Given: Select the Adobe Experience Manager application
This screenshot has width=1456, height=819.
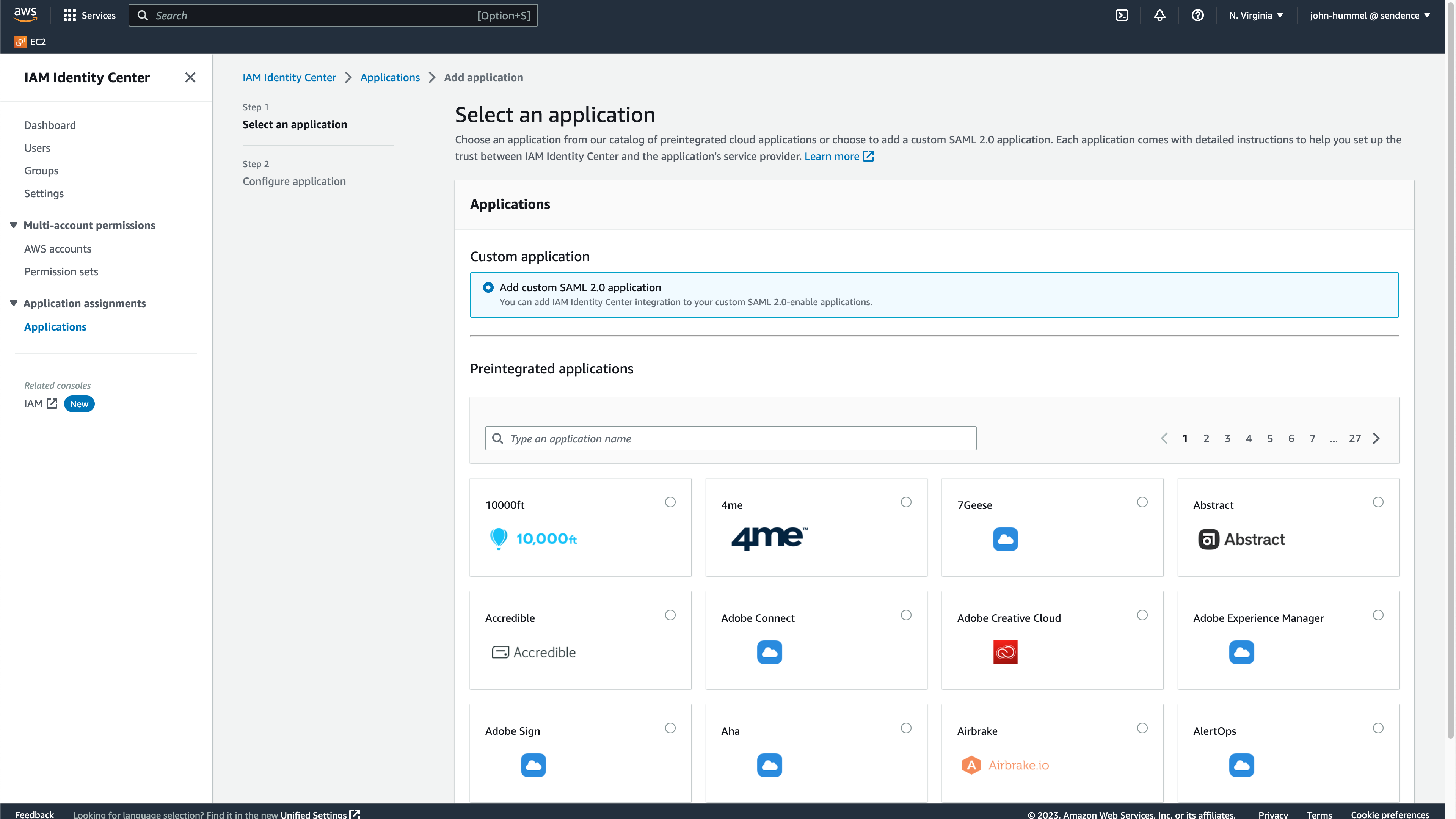Looking at the screenshot, I should (1378, 615).
